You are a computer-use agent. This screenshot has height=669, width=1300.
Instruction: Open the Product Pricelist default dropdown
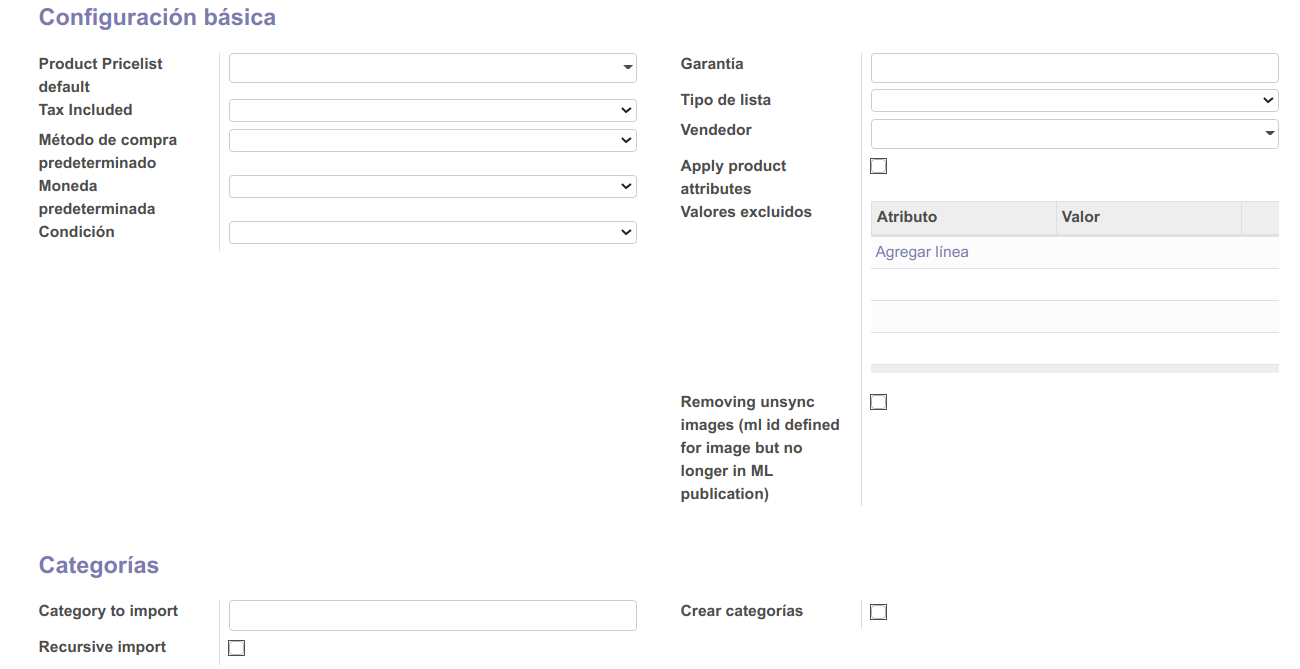coord(425,68)
